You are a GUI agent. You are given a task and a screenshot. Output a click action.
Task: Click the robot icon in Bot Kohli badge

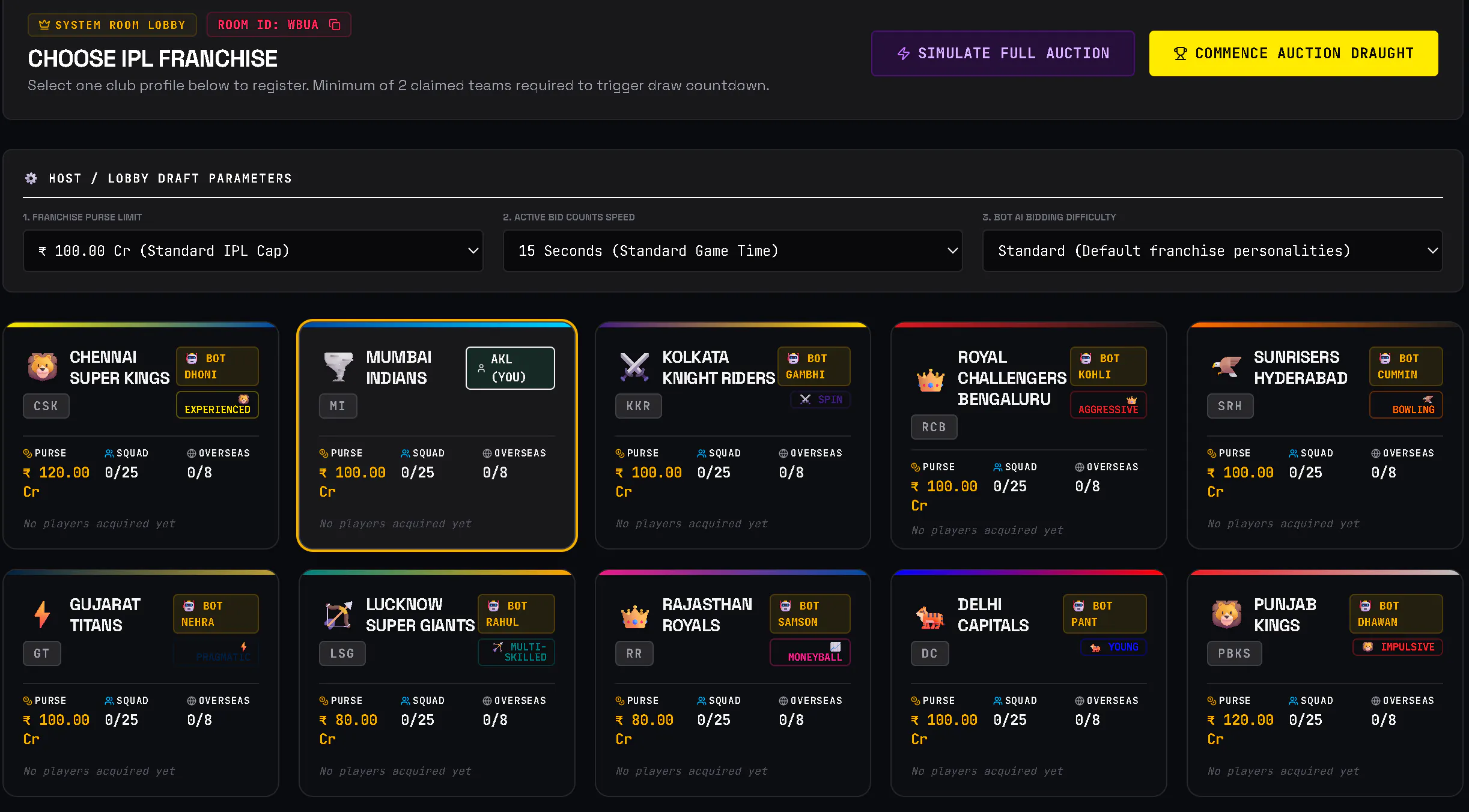click(1086, 359)
